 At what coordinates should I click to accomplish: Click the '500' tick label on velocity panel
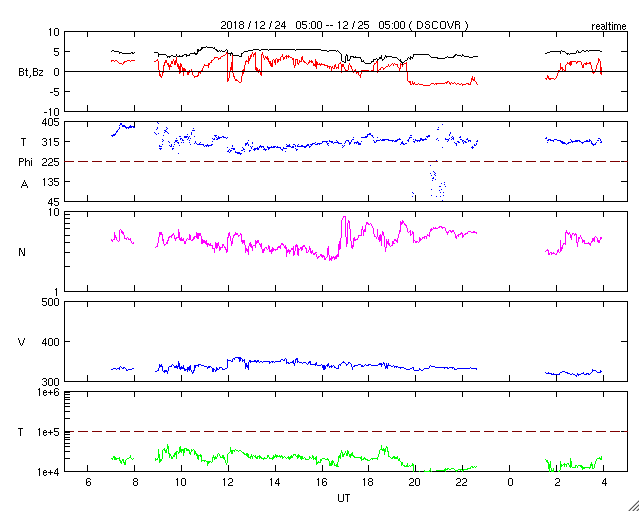click(51, 302)
